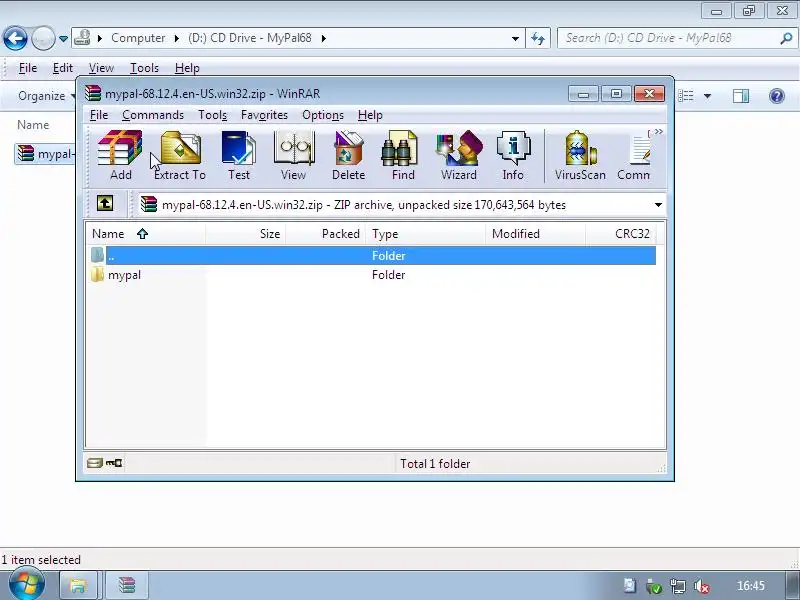The width and height of the screenshot is (800, 600).
Task: Open WinRAR Tools menu
Action: click(x=212, y=115)
